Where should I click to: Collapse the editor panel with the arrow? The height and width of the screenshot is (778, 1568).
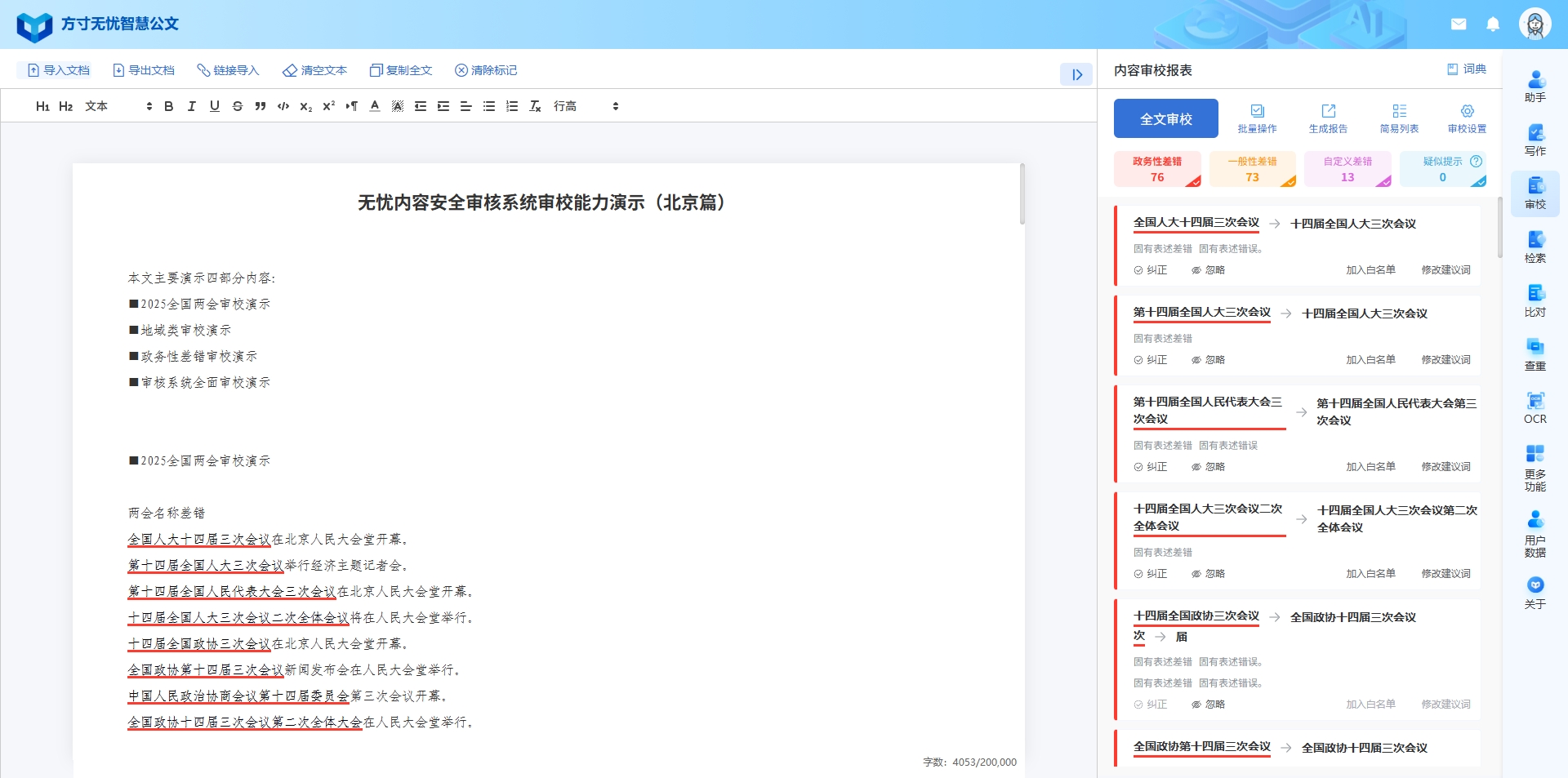coord(1077,74)
